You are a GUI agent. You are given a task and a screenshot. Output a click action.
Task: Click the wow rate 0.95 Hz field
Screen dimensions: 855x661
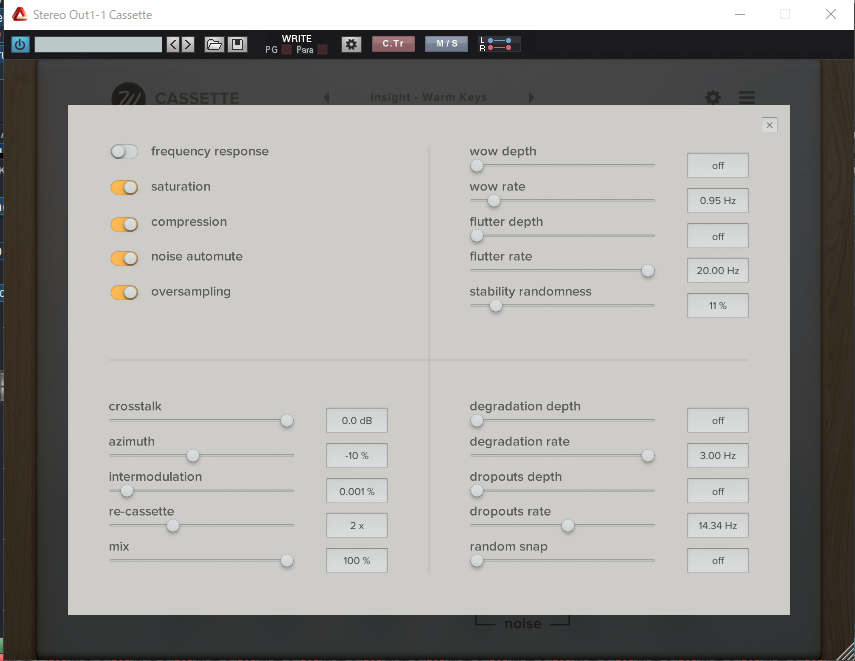click(718, 201)
